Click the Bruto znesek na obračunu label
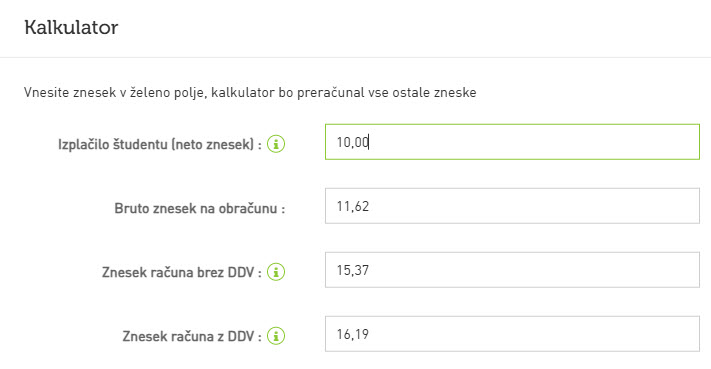Viewport: 711px width, 369px height. [x=200, y=209]
